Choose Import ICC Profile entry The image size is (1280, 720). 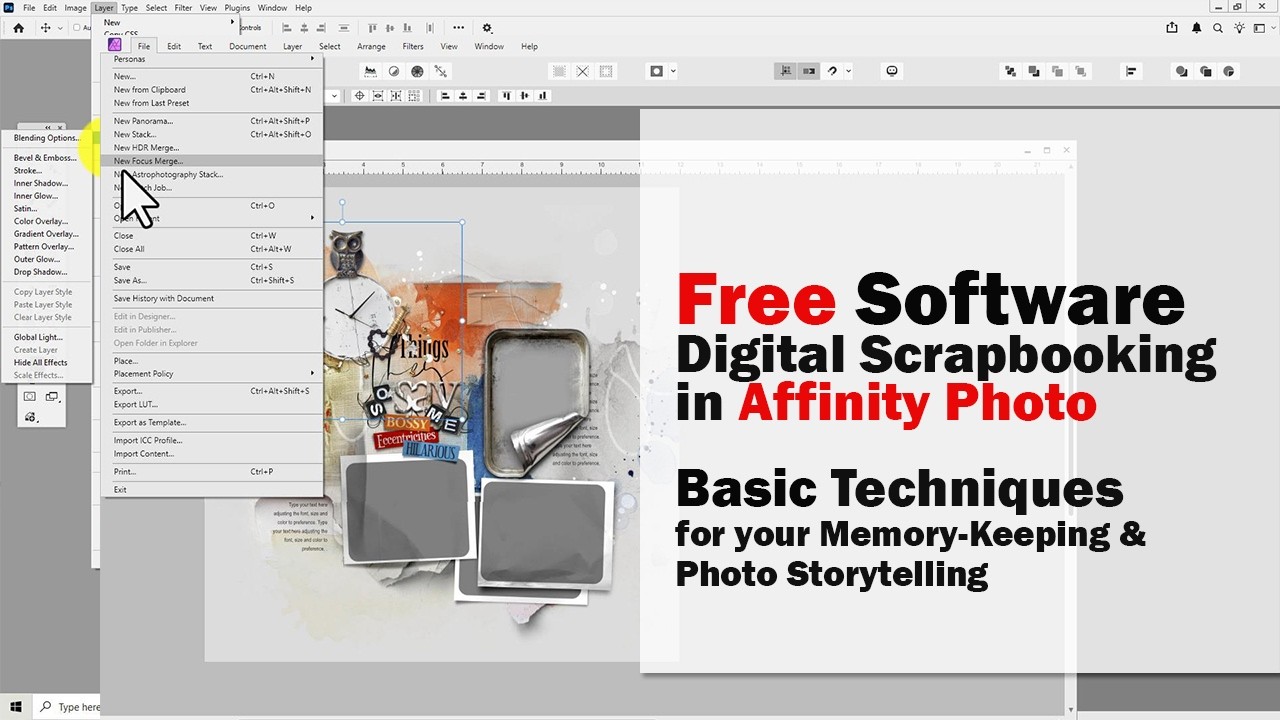213,440
